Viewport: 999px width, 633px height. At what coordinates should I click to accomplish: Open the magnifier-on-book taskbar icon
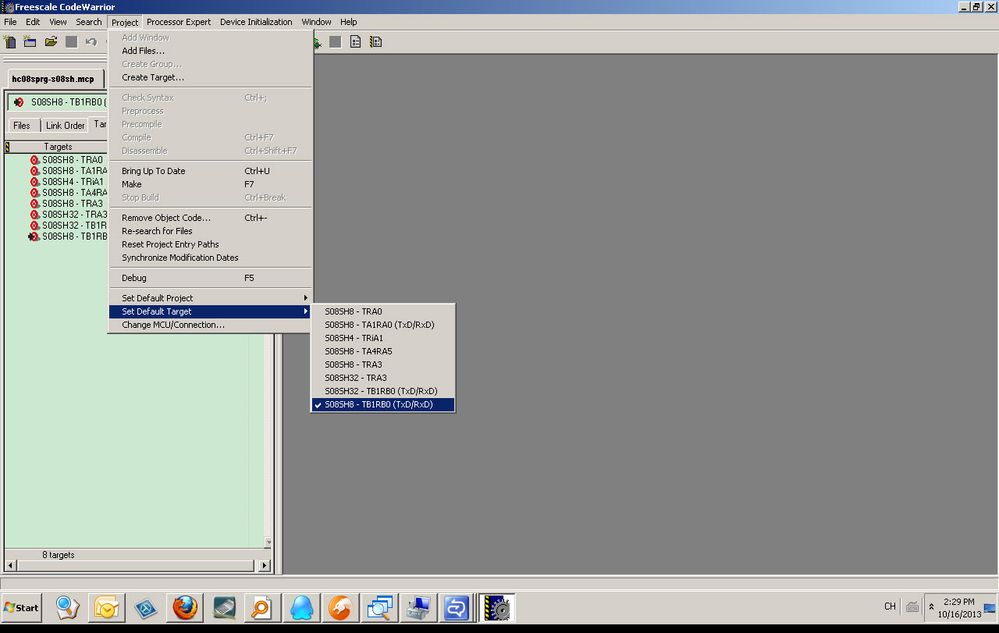tap(67, 607)
